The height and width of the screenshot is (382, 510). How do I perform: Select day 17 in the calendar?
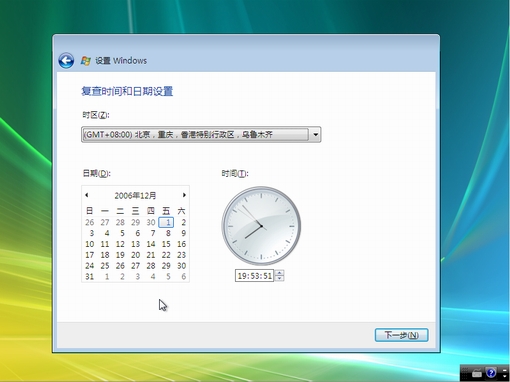pyautogui.click(x=89, y=255)
